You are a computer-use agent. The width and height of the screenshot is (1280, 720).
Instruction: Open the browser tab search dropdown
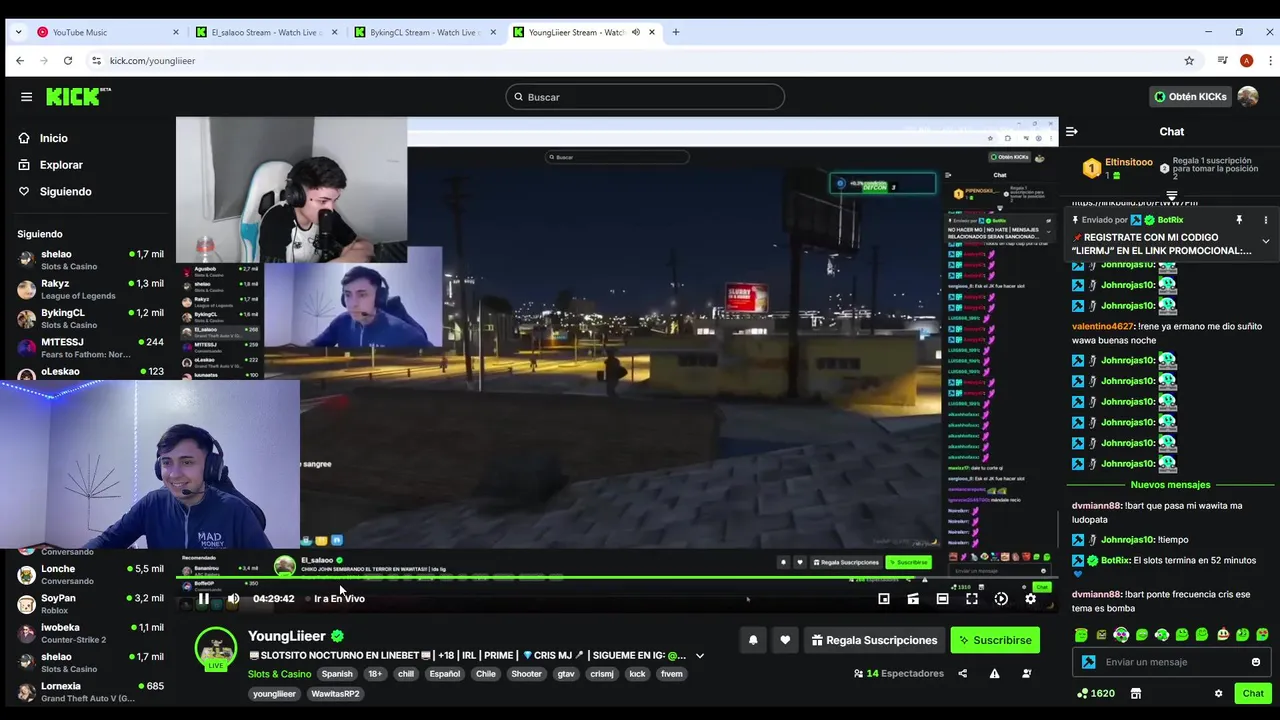(x=18, y=32)
